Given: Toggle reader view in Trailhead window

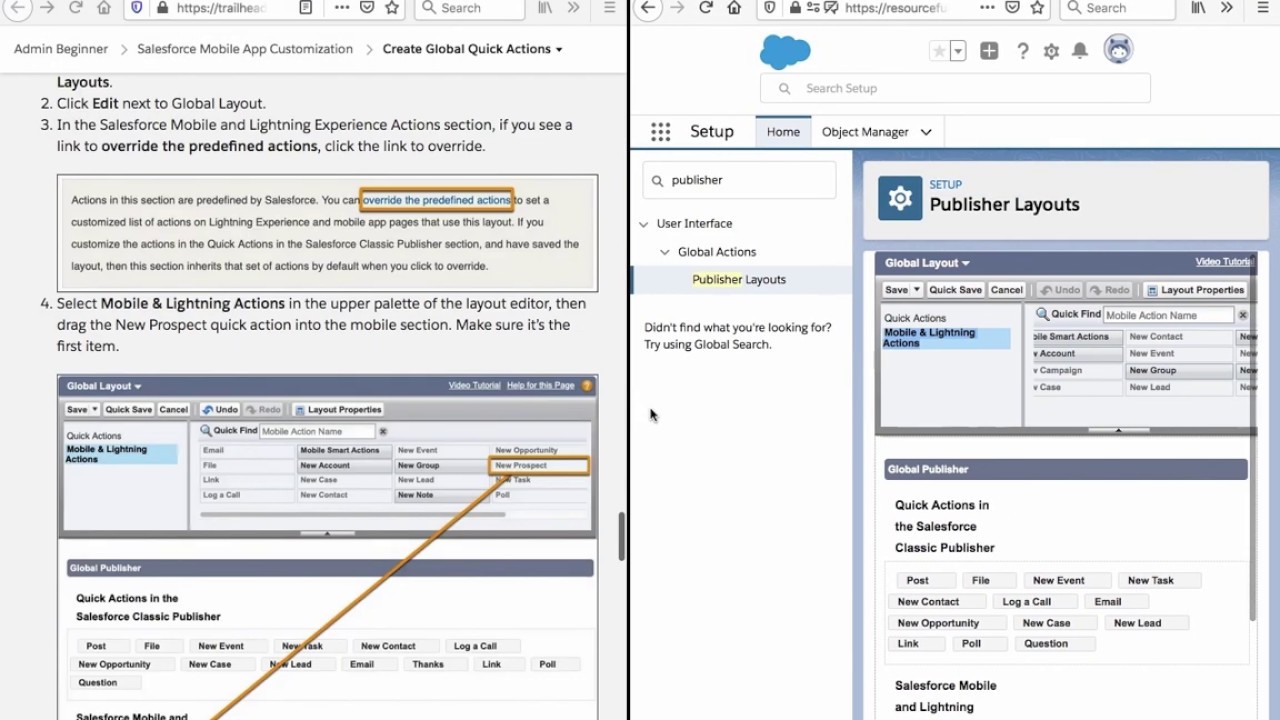Looking at the screenshot, I should click(x=305, y=8).
